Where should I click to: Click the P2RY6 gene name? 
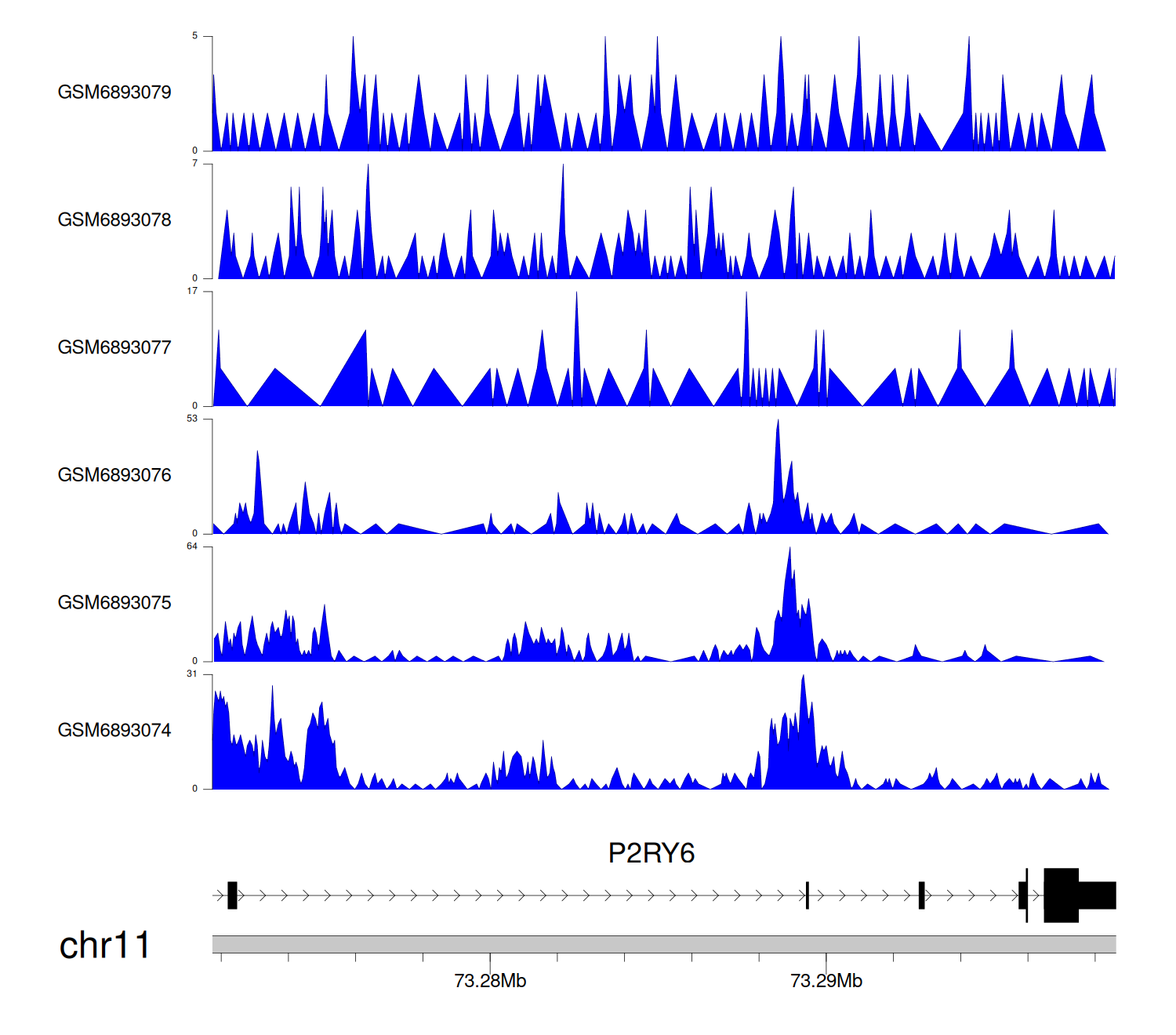tap(651, 853)
